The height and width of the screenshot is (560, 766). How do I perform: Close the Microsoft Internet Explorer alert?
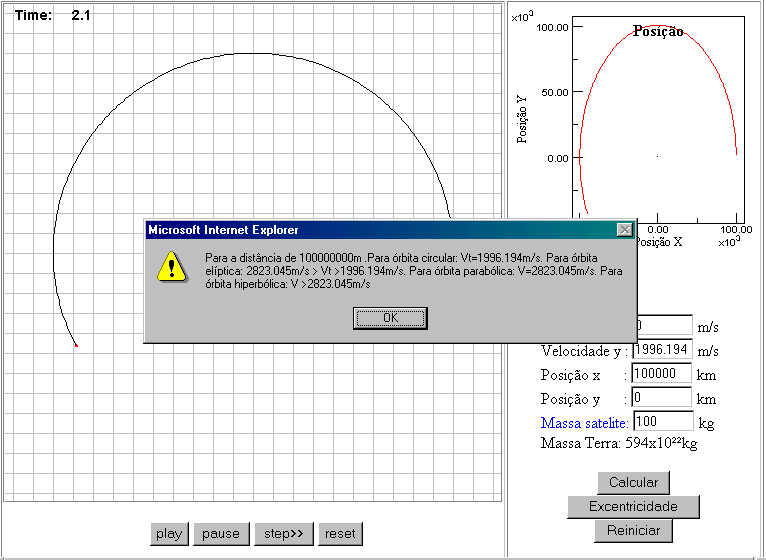click(625, 230)
